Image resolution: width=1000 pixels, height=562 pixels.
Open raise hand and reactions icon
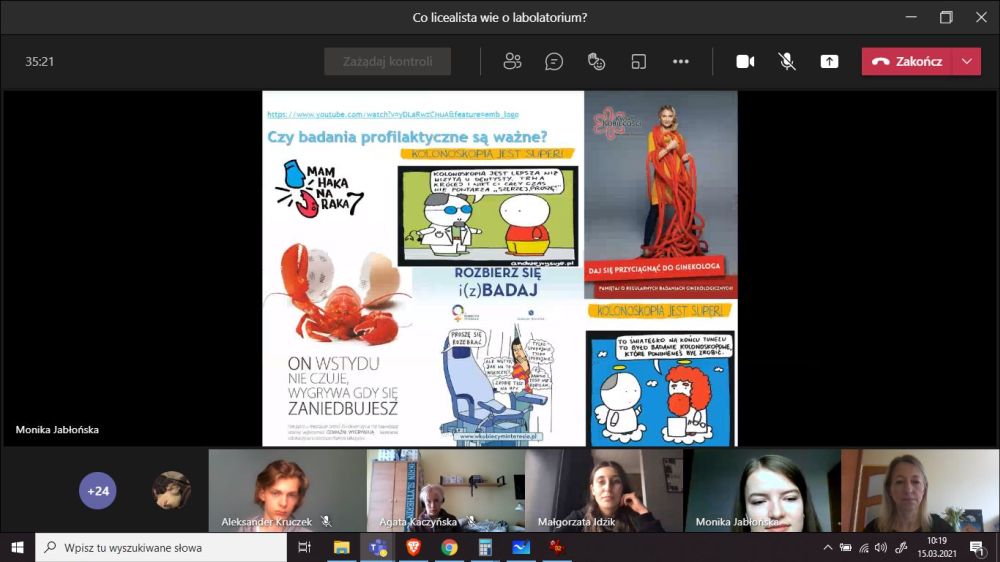point(596,61)
